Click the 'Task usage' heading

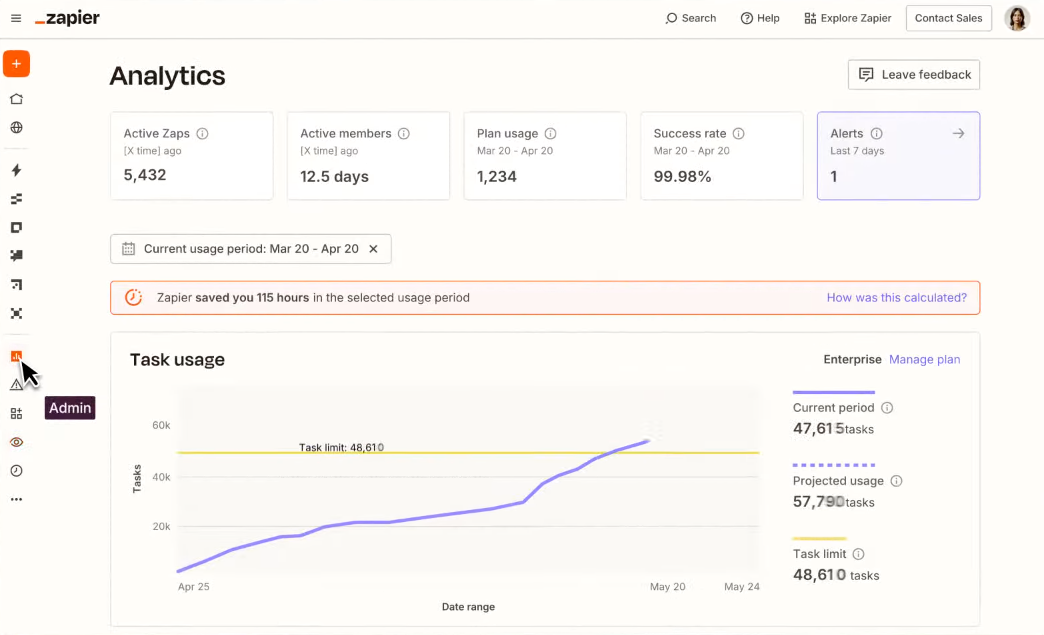tap(177, 359)
